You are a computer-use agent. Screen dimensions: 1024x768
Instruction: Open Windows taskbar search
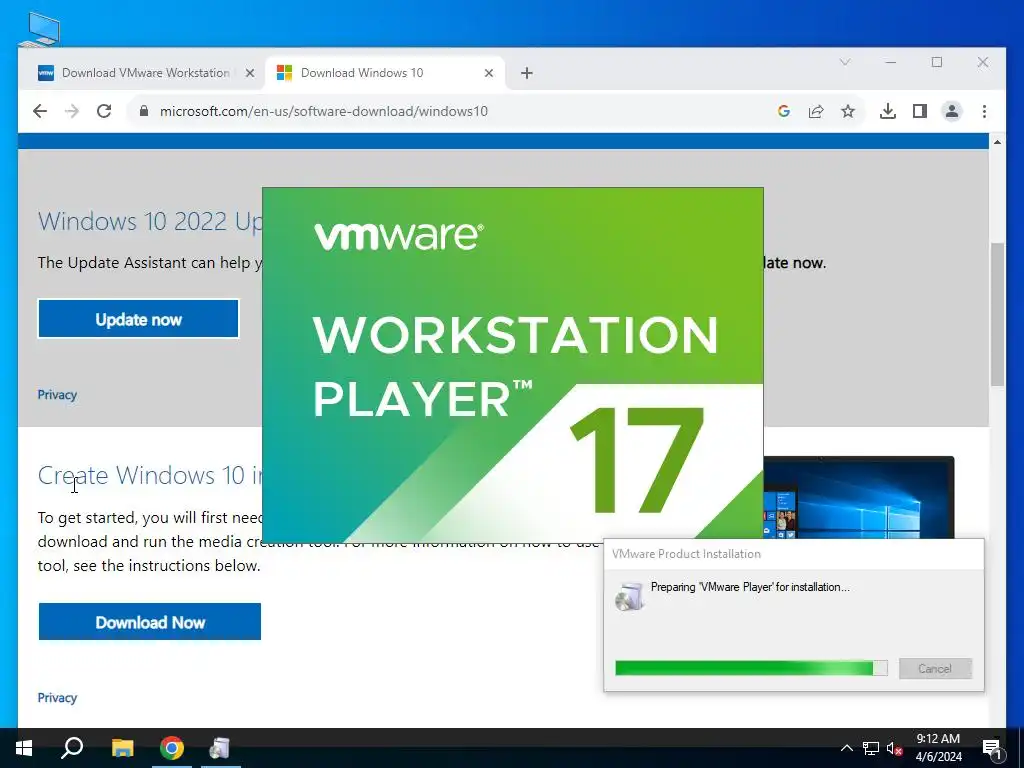point(72,748)
